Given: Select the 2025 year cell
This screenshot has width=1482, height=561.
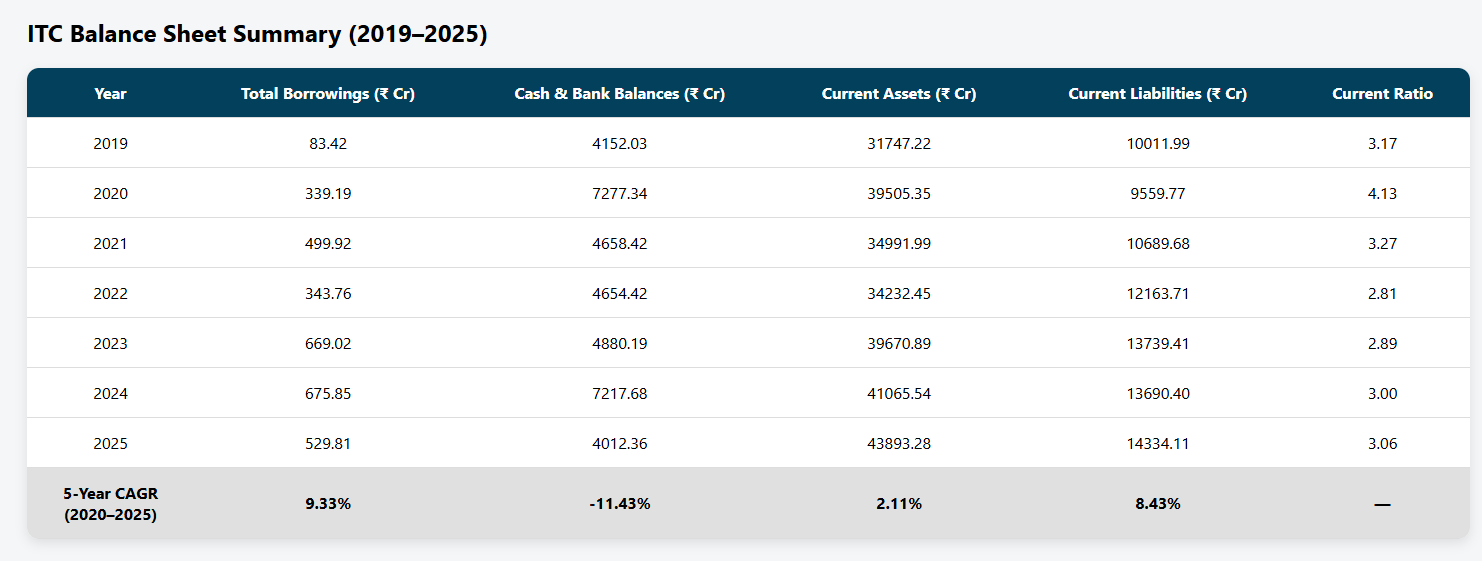Looking at the screenshot, I should [110, 443].
